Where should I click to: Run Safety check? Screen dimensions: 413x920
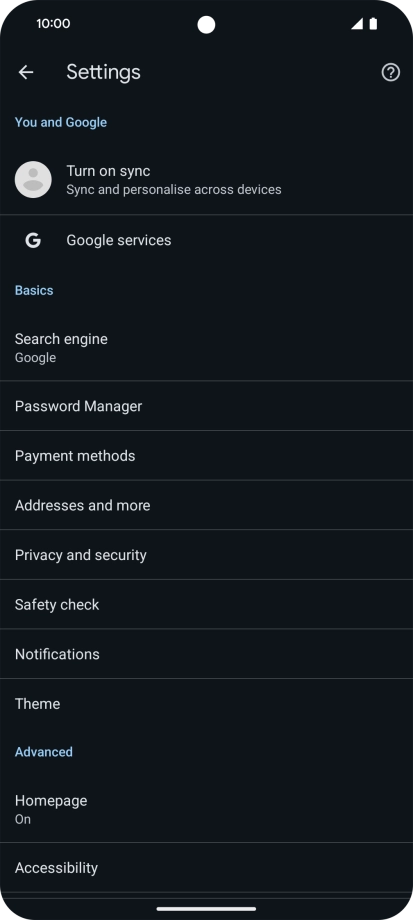(206, 604)
